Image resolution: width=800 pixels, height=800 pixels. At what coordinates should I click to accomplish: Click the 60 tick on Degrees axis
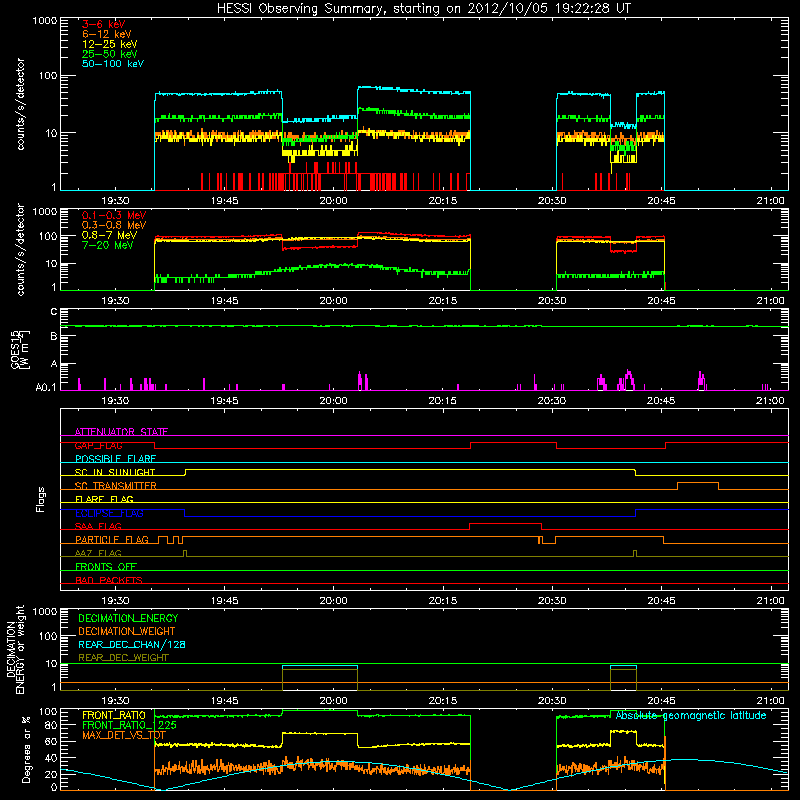coord(51,741)
